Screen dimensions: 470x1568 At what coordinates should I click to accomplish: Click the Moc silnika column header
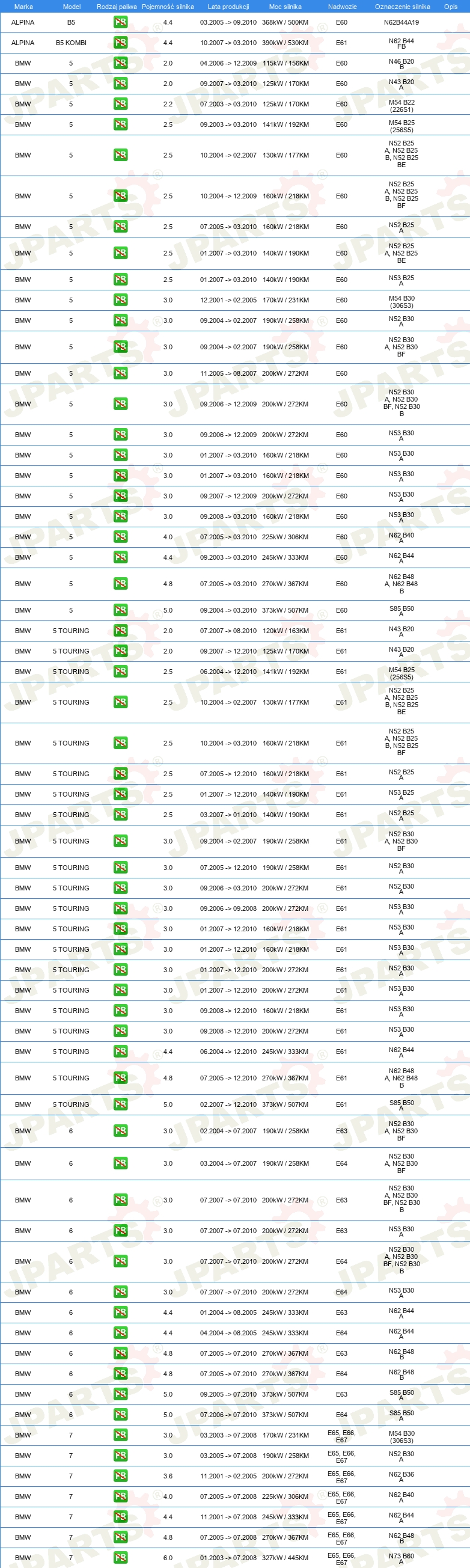tap(285, 7)
